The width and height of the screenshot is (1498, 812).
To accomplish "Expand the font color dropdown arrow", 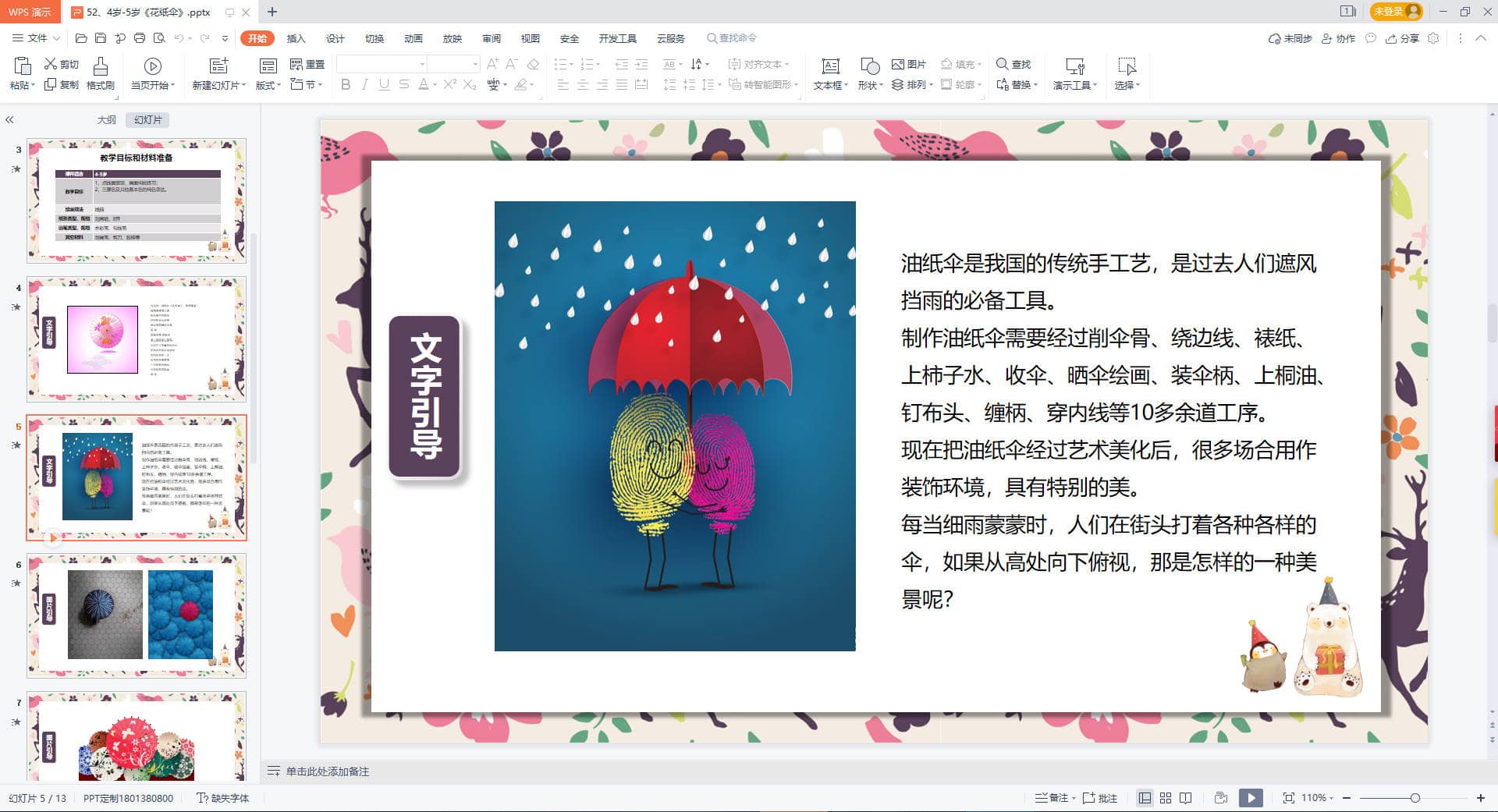I will [435, 84].
